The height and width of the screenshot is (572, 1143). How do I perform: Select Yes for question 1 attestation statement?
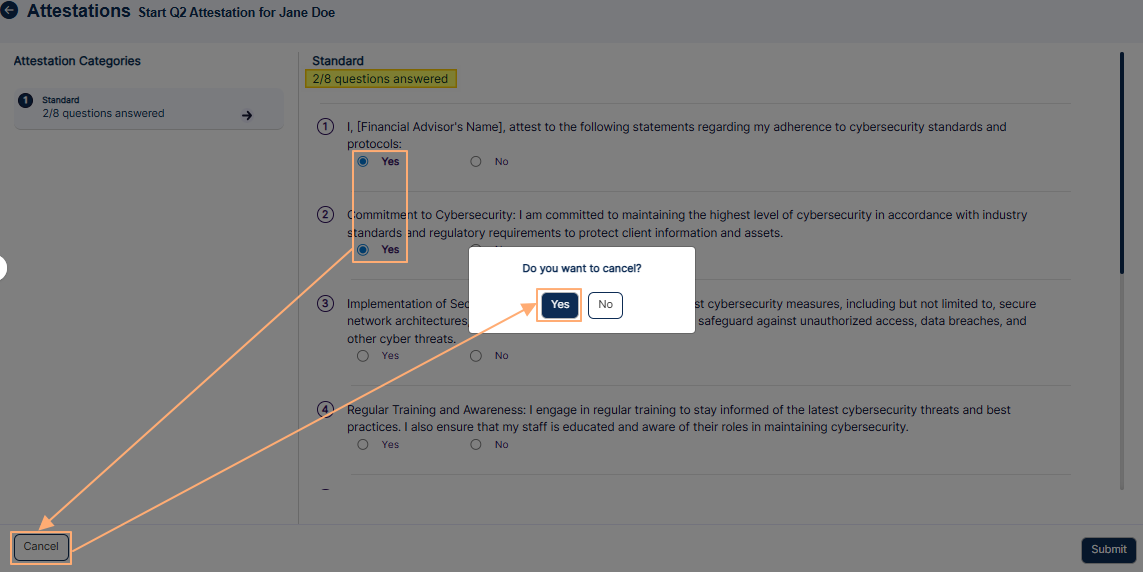pos(363,161)
